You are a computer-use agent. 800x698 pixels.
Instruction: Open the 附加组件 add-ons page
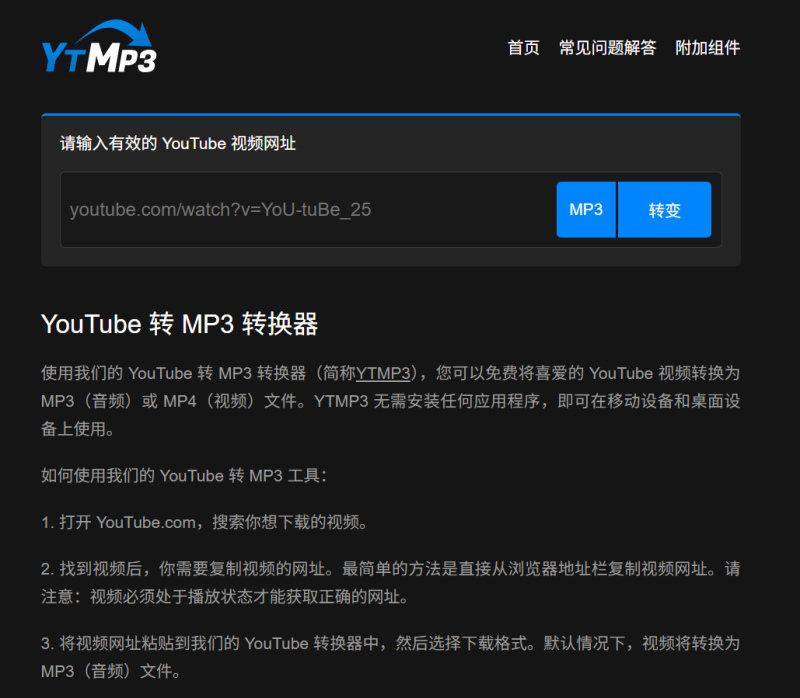708,48
